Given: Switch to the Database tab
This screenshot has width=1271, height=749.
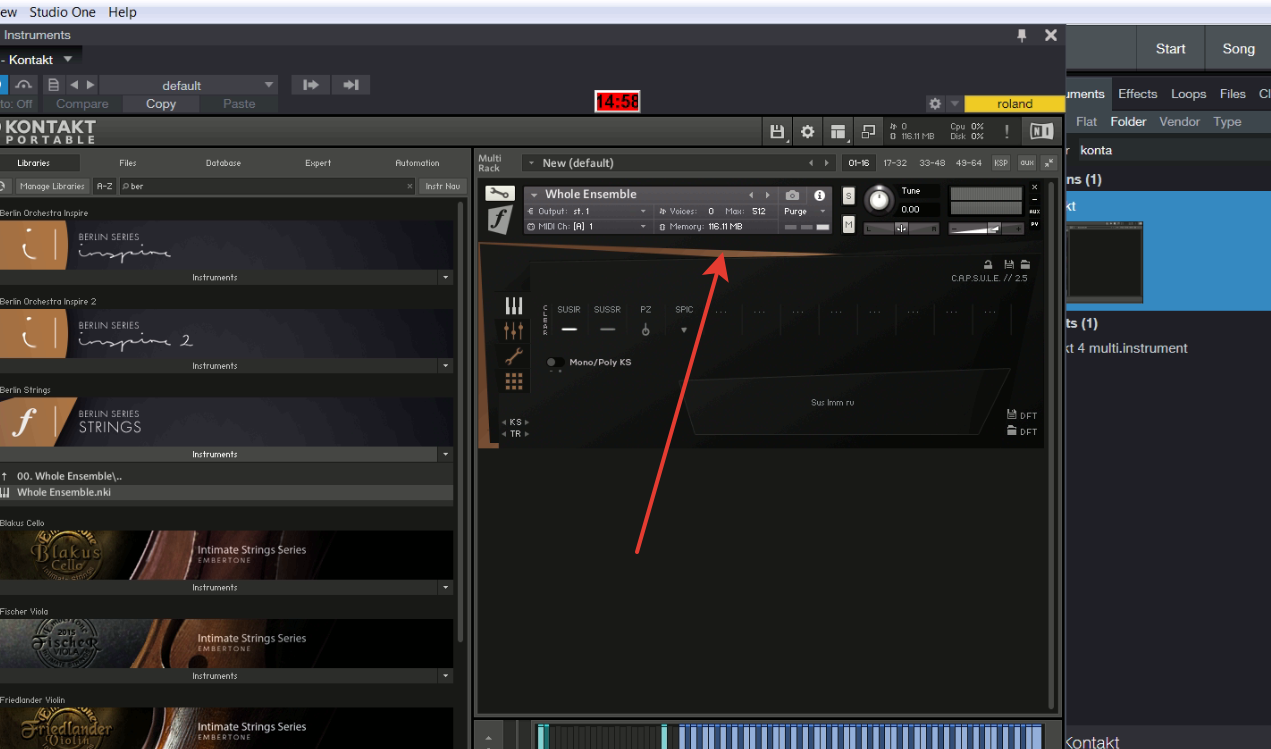Looking at the screenshot, I should (224, 162).
